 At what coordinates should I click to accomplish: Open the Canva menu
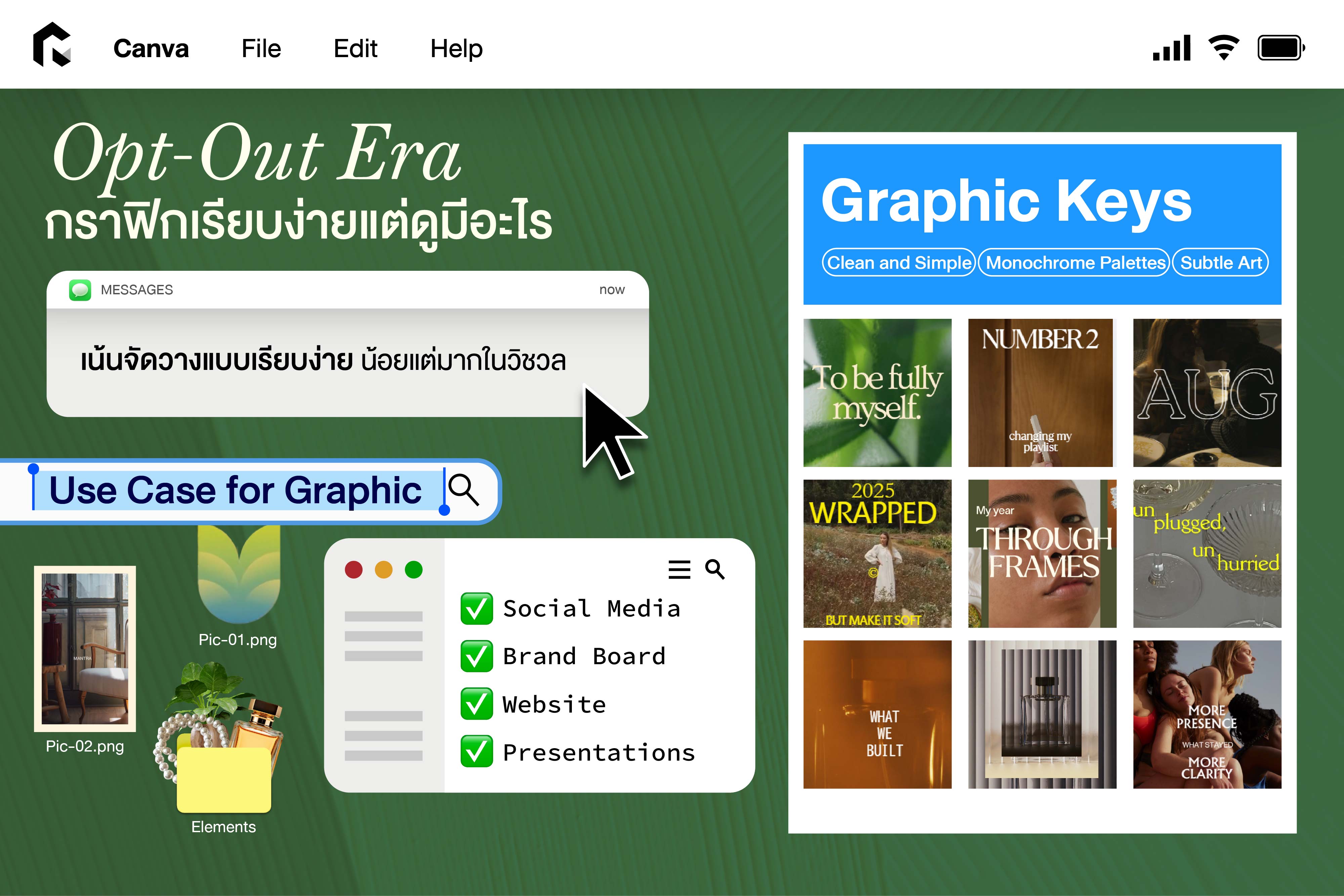(151, 49)
